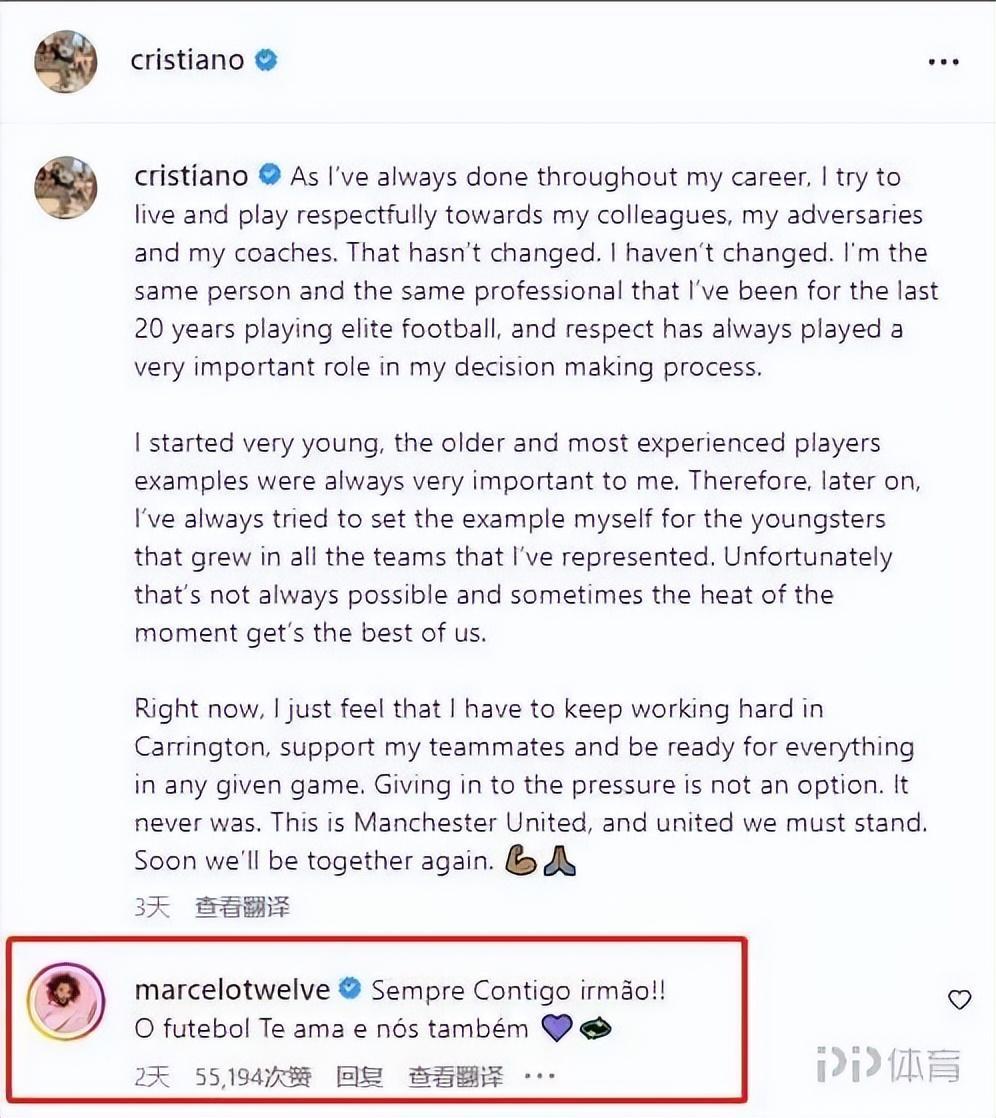Screen dimensions: 996x1118
Task: Click the cristiano username starting the caption
Action: (191, 177)
